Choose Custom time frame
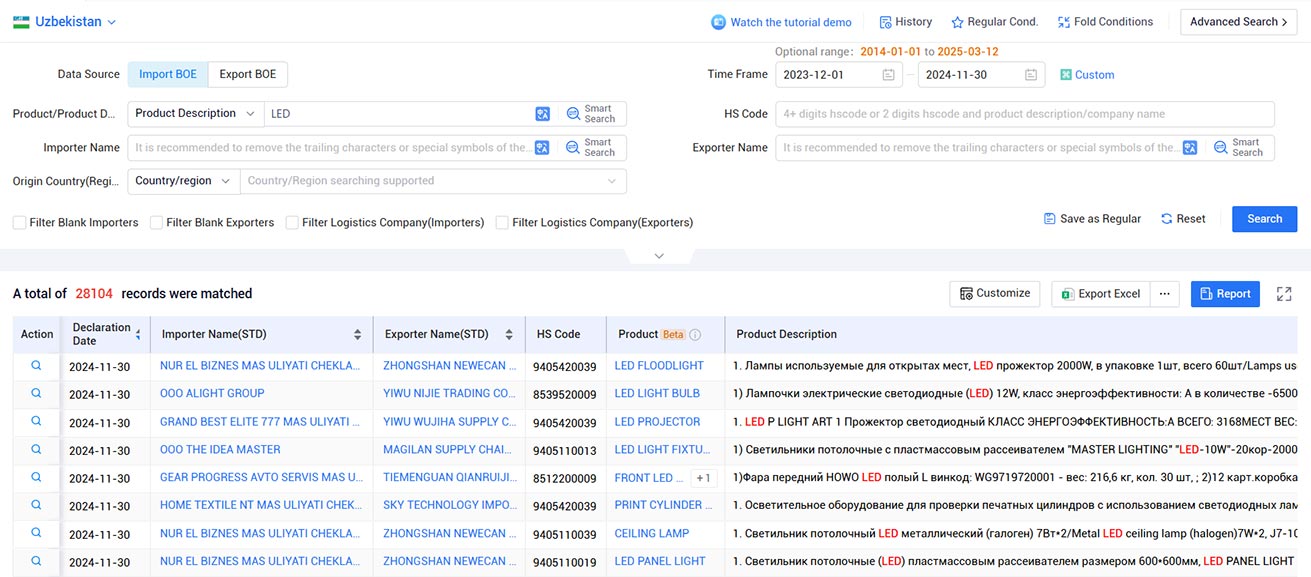 point(1087,75)
